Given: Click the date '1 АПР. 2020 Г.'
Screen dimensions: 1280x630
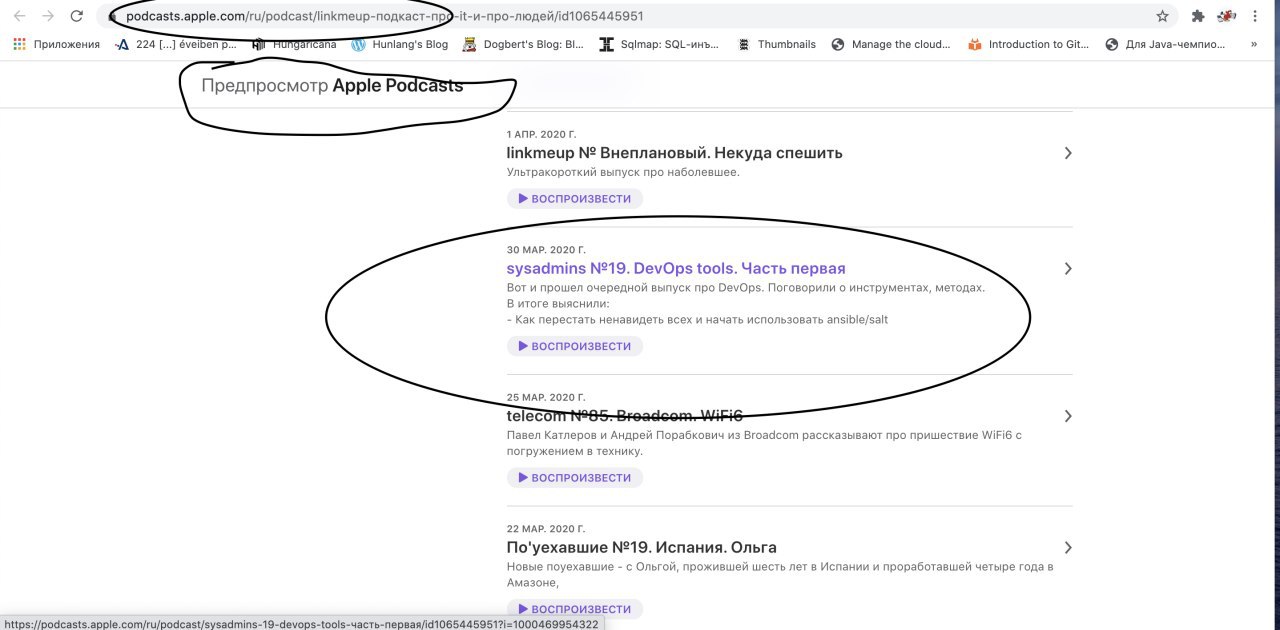Looking at the screenshot, I should coord(542,134).
